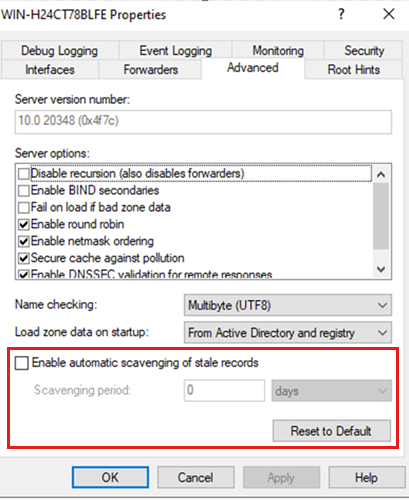
Task: Open Load zone data on startup dropdown
Action: 288,332
